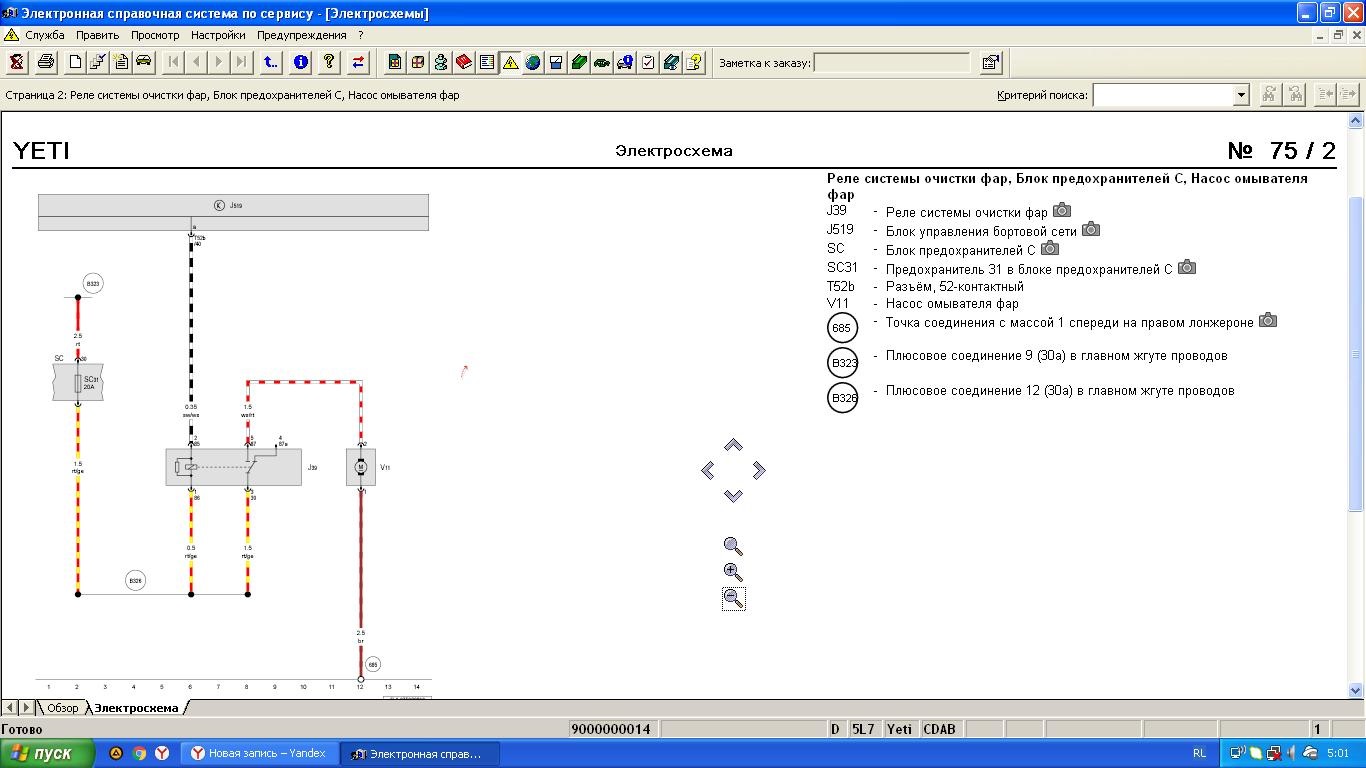The height and width of the screenshot is (768, 1366).
Task: Click the red book toolbar icon
Action: click(464, 62)
